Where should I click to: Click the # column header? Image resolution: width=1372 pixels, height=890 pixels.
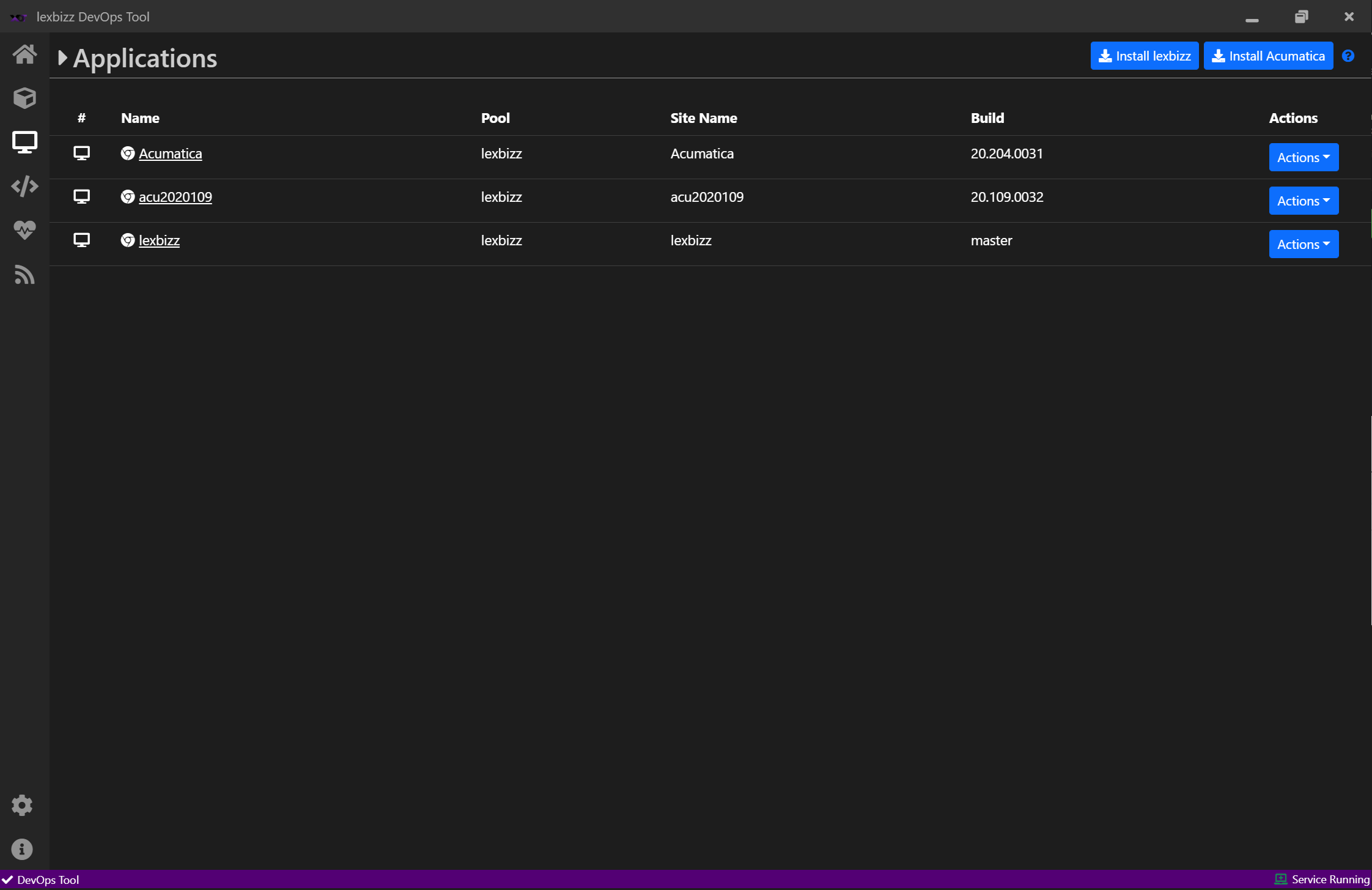(81, 118)
